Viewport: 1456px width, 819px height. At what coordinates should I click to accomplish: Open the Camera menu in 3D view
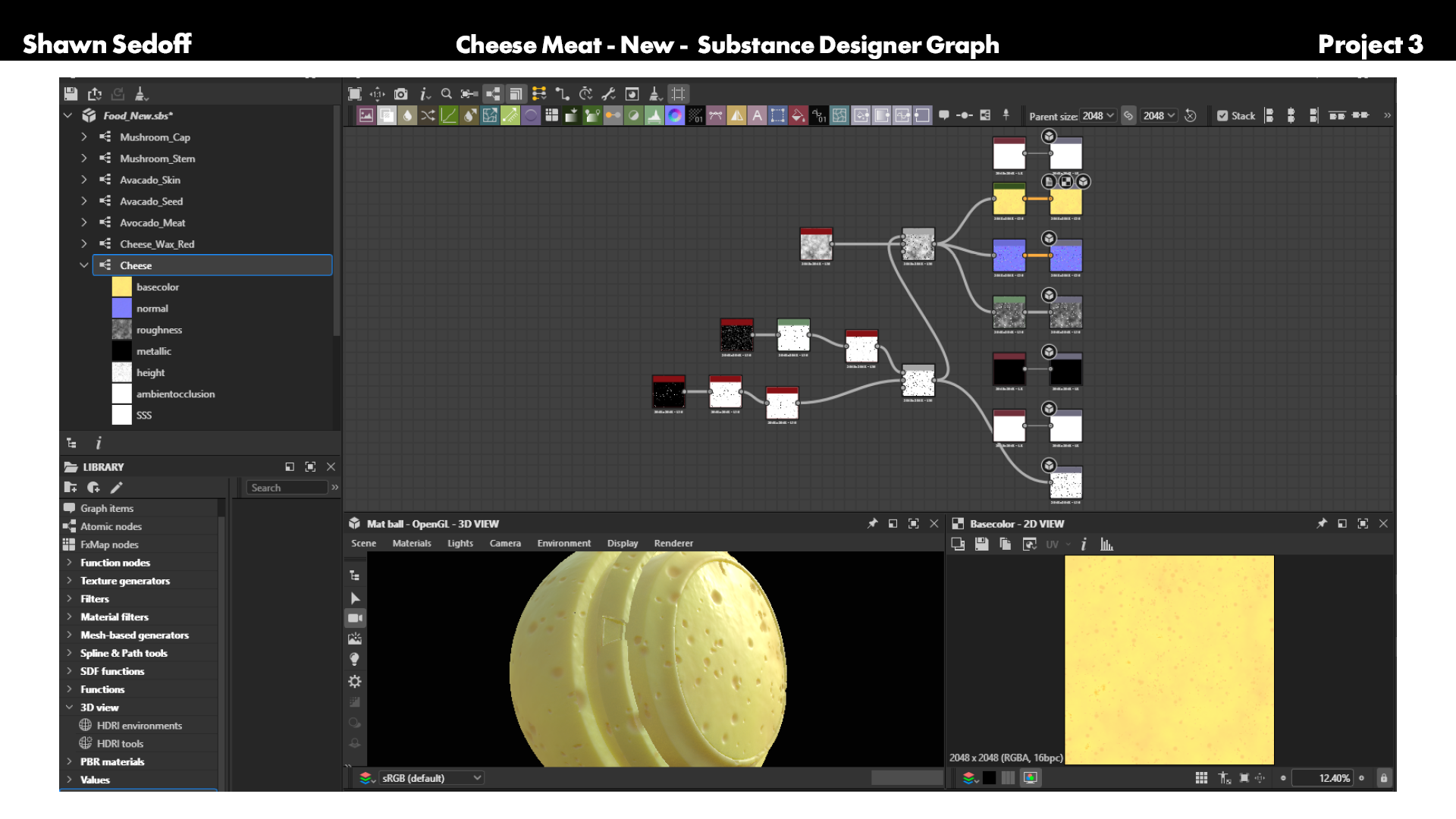tap(505, 543)
